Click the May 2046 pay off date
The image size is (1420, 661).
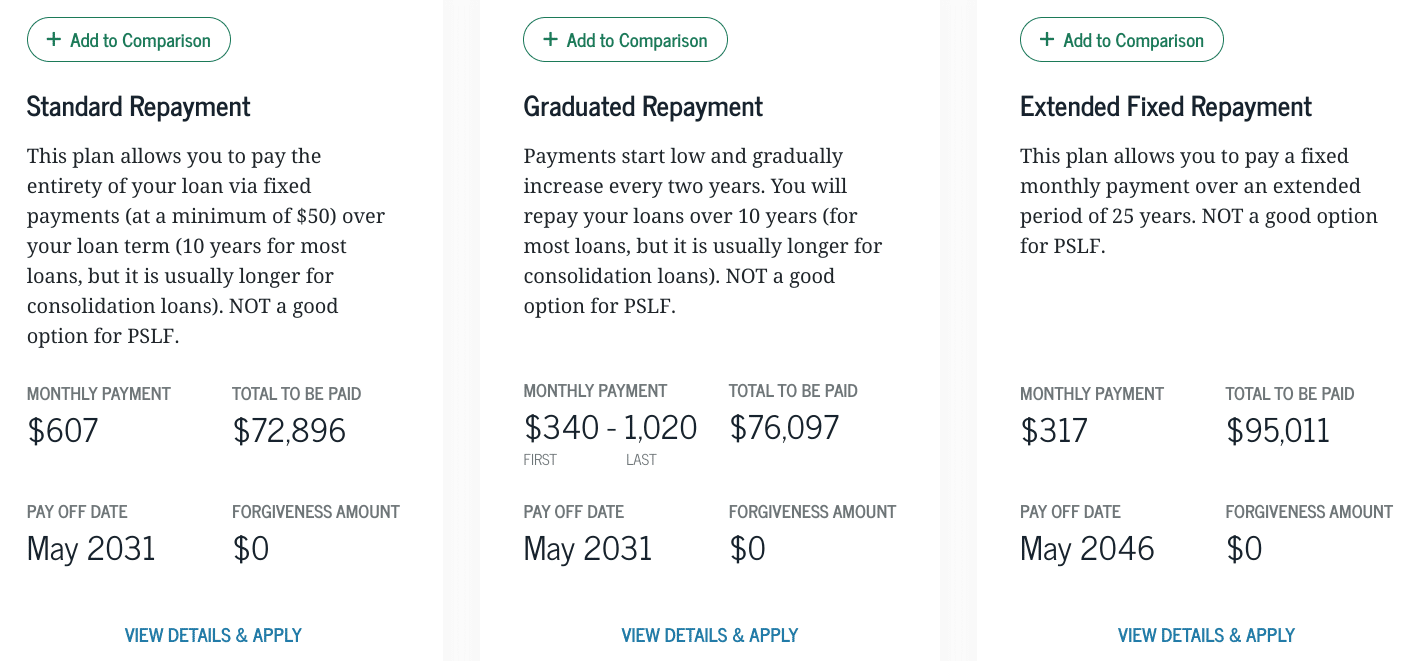point(1087,548)
